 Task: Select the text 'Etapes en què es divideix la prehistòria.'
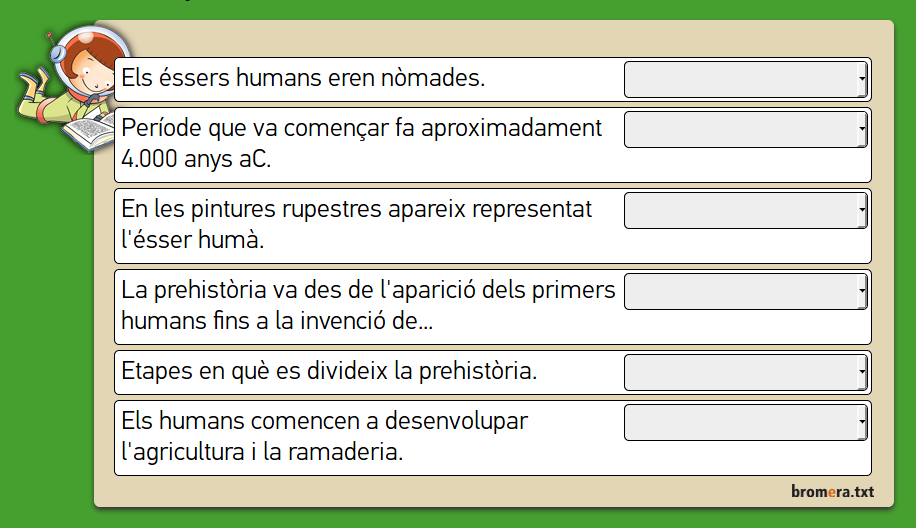(x=329, y=371)
